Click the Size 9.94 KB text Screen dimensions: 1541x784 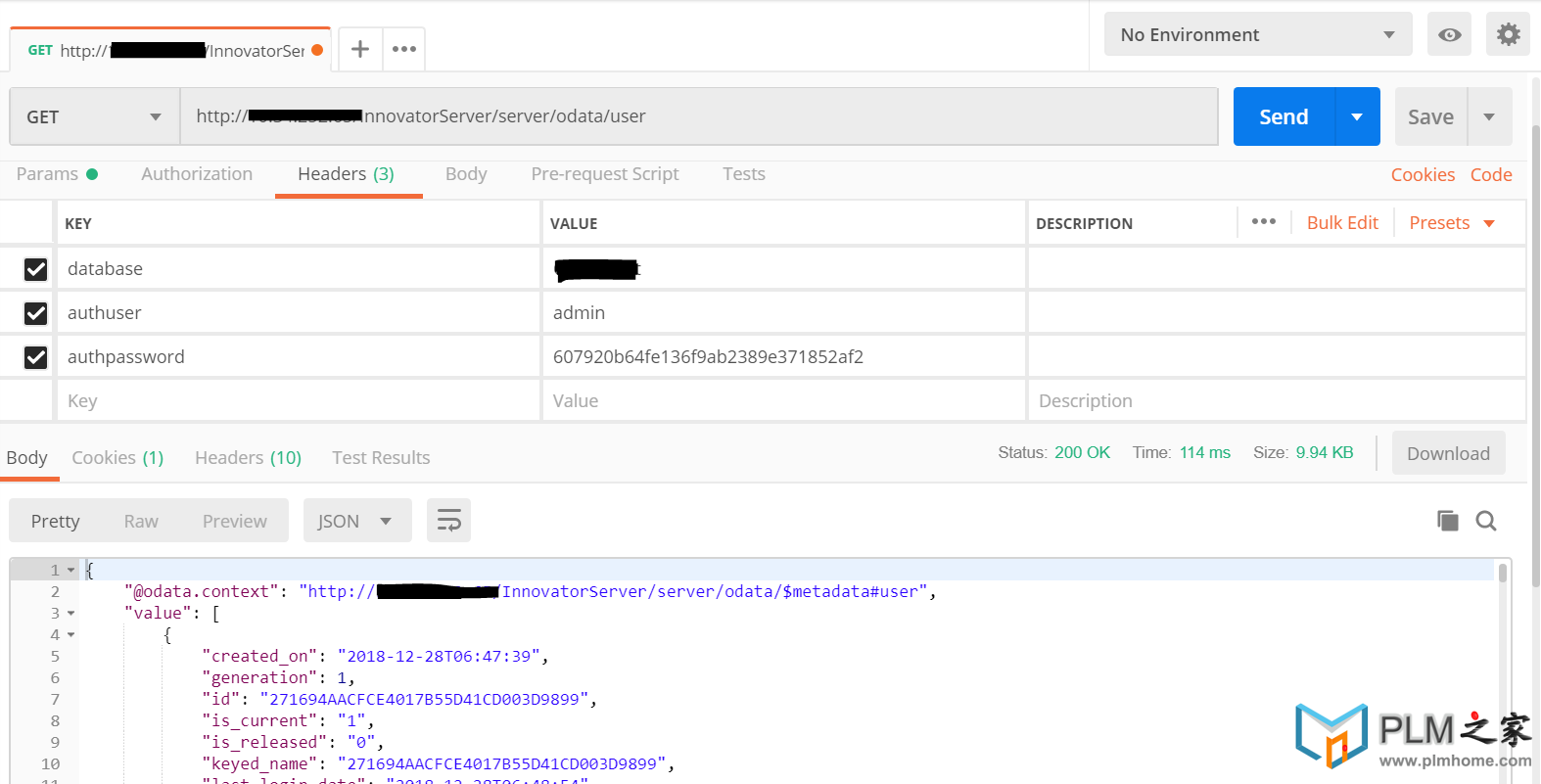(1303, 453)
